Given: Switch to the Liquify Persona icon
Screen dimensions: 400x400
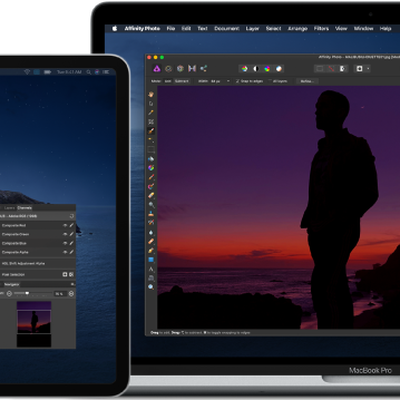Looking at the screenshot, I should point(169,69).
